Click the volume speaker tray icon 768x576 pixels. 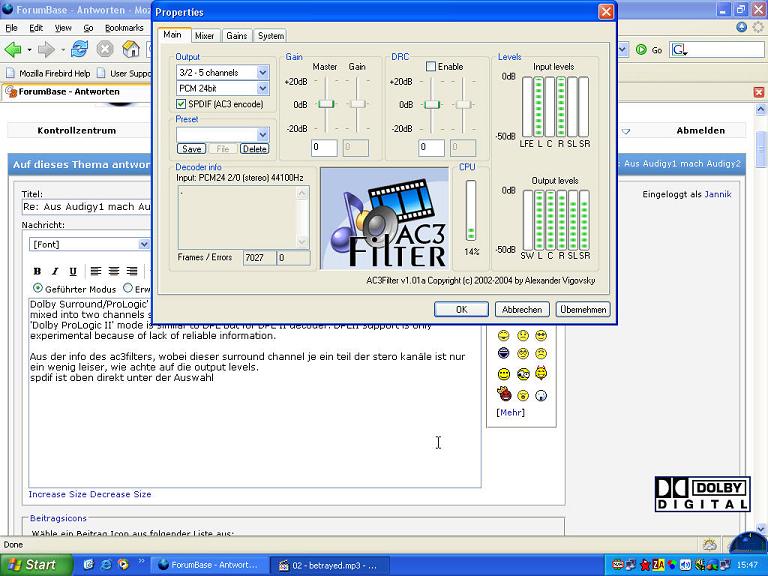coord(685,565)
